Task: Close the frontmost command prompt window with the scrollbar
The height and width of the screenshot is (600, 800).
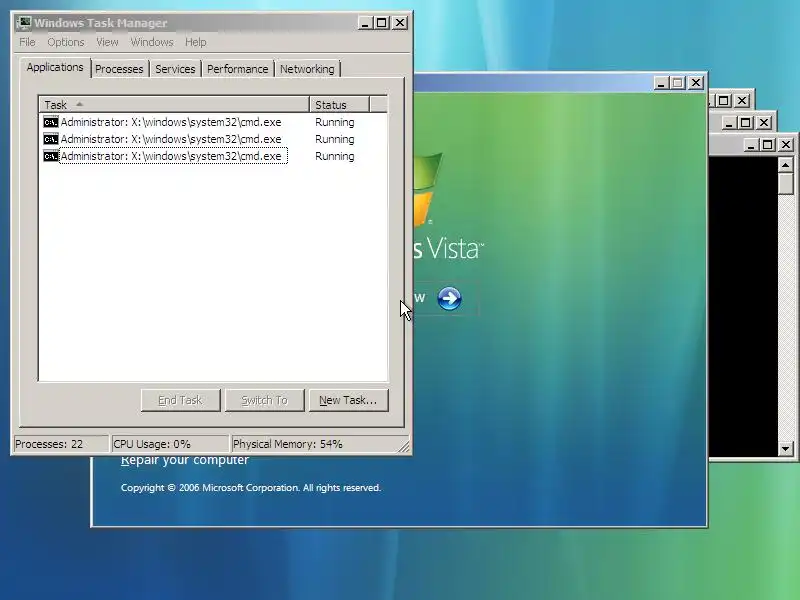Action: tap(786, 145)
